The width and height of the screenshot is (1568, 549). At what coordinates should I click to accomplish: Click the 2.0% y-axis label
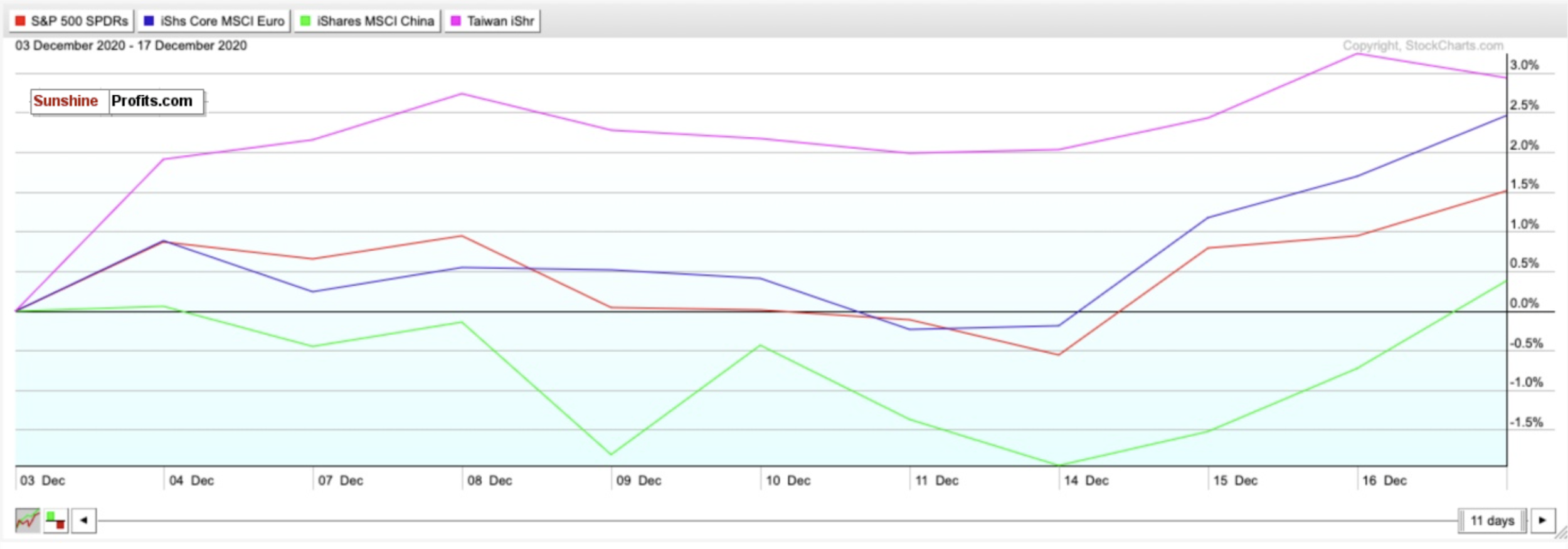tap(1524, 145)
